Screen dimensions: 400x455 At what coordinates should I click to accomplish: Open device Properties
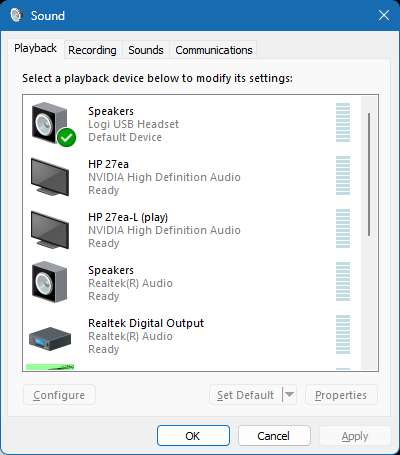[341, 395]
